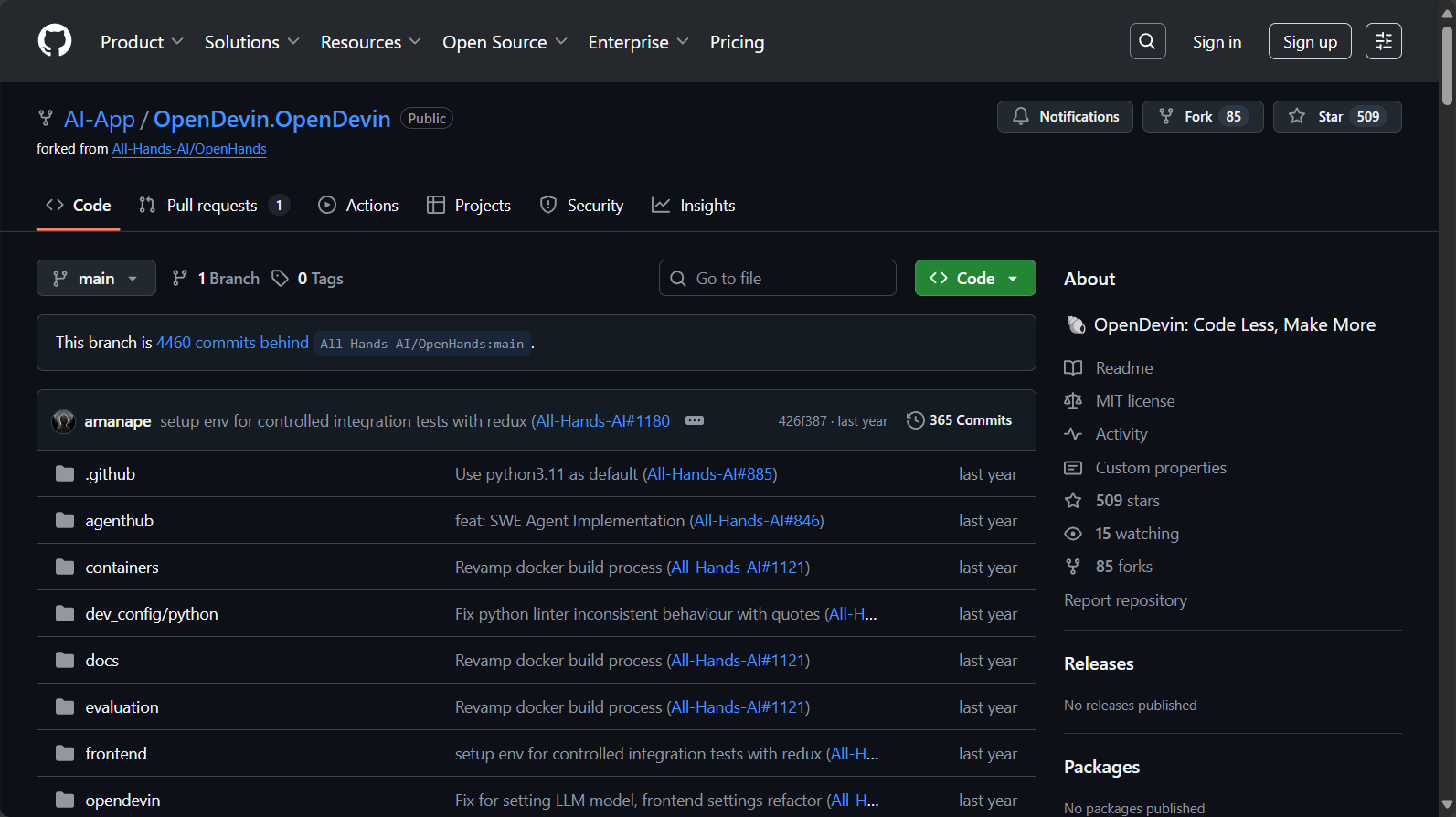
Task: Expand the Product menu
Action: [142, 42]
